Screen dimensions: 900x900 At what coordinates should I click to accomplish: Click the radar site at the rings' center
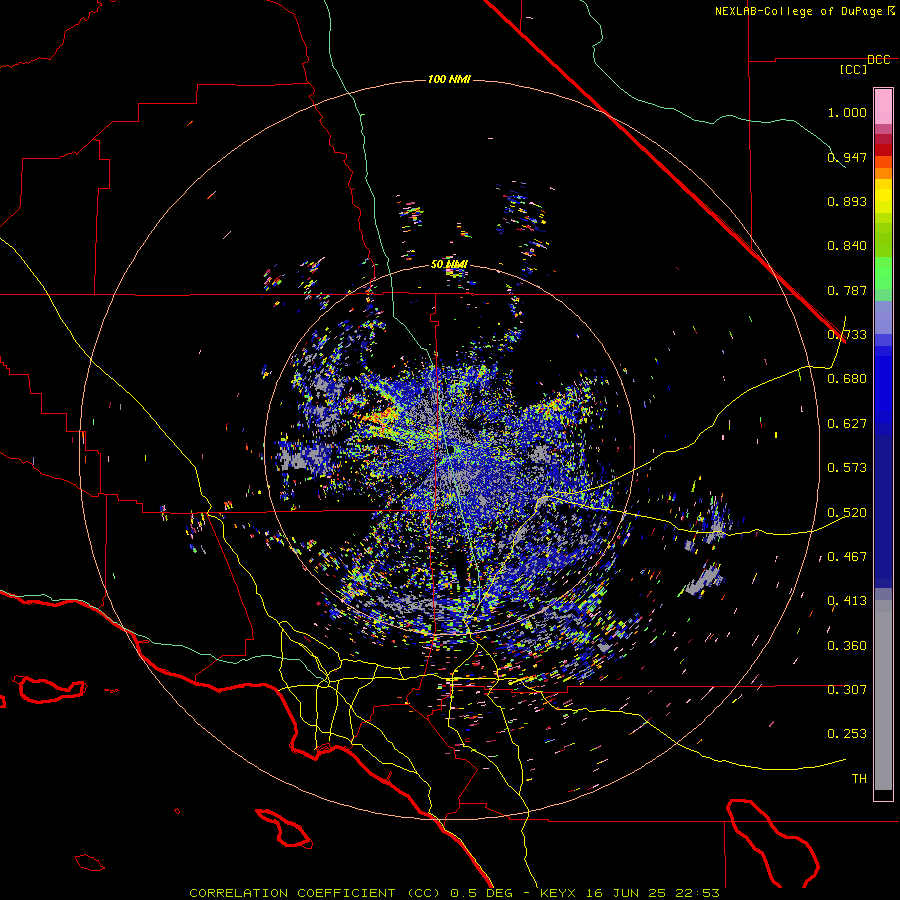pyautogui.click(x=451, y=449)
